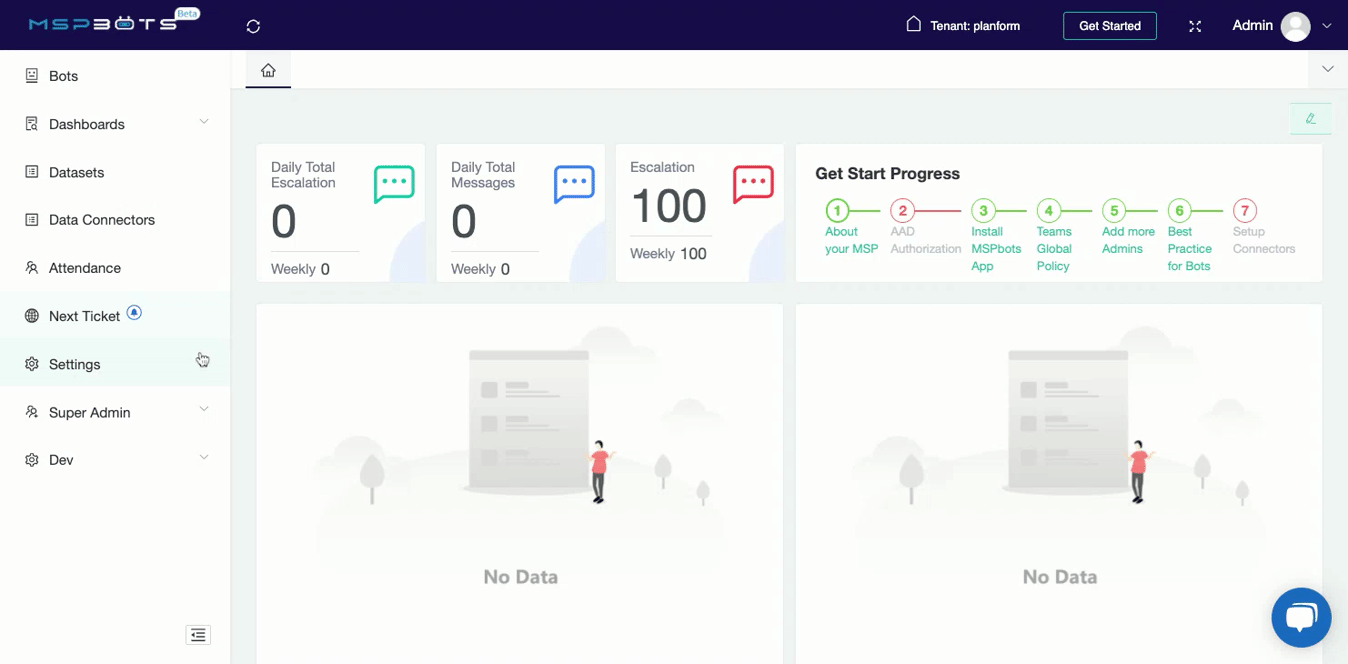The height and width of the screenshot is (664, 1348).
Task: Select step 3 circle Install MSPbots App
Action: tap(983, 211)
